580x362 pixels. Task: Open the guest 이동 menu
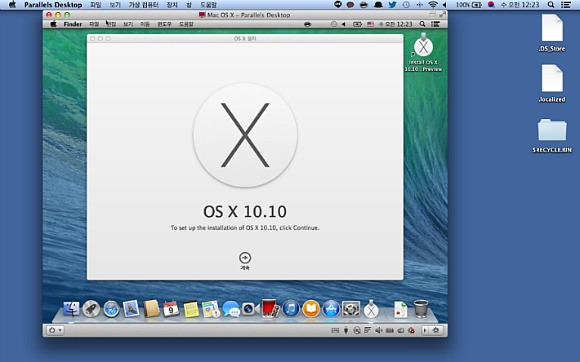[145, 24]
